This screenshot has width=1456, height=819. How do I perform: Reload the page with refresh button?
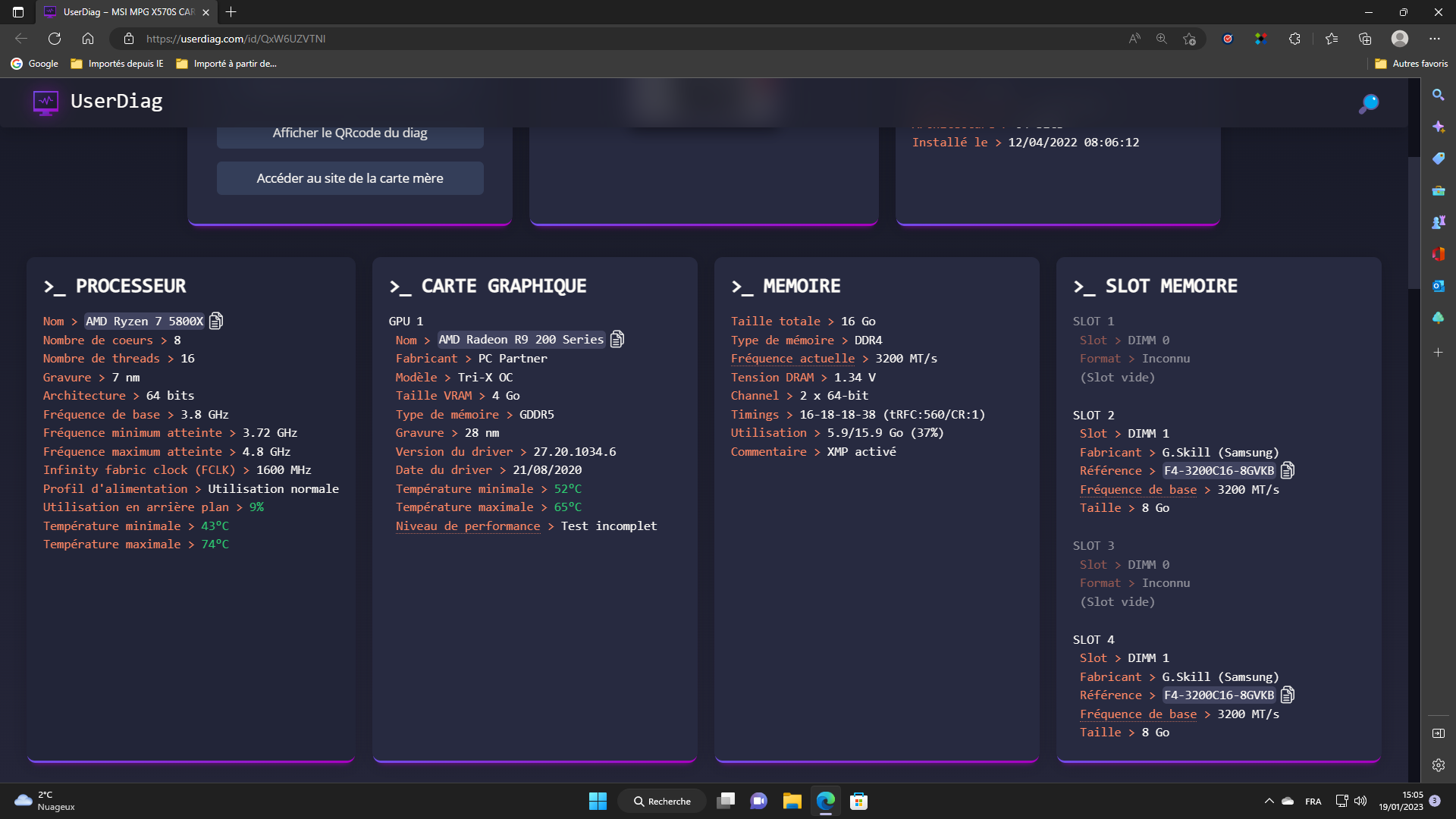click(55, 39)
